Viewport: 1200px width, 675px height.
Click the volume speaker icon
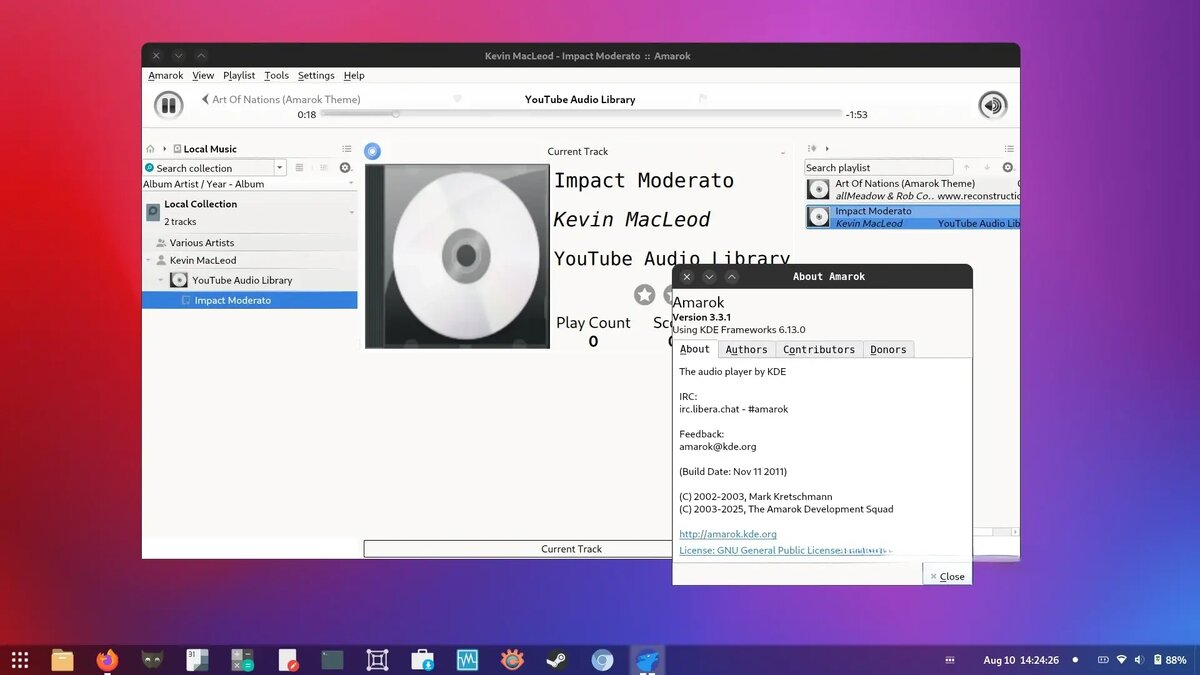point(992,104)
